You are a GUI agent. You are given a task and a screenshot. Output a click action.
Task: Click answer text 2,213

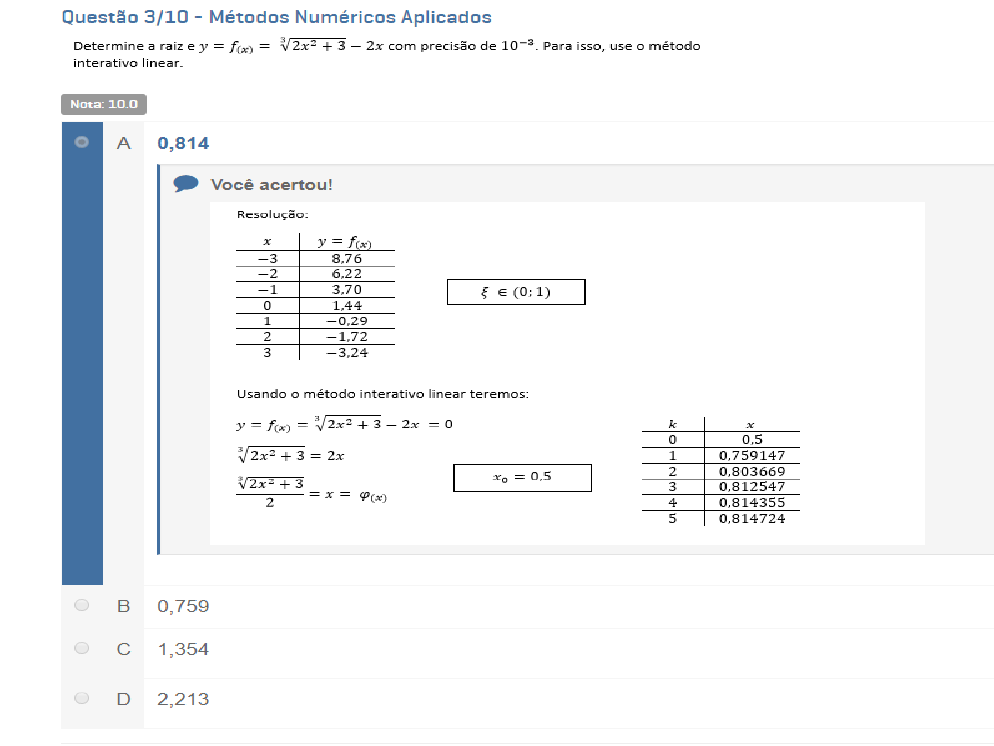(183, 699)
